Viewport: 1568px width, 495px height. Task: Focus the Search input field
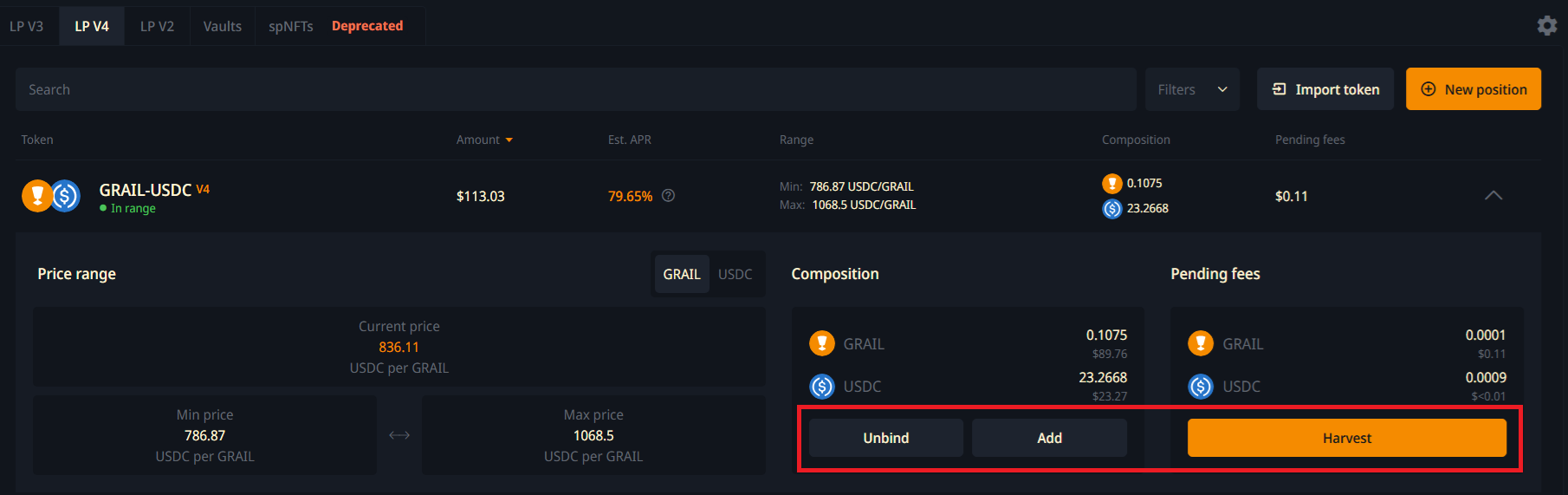pyautogui.click(x=576, y=89)
